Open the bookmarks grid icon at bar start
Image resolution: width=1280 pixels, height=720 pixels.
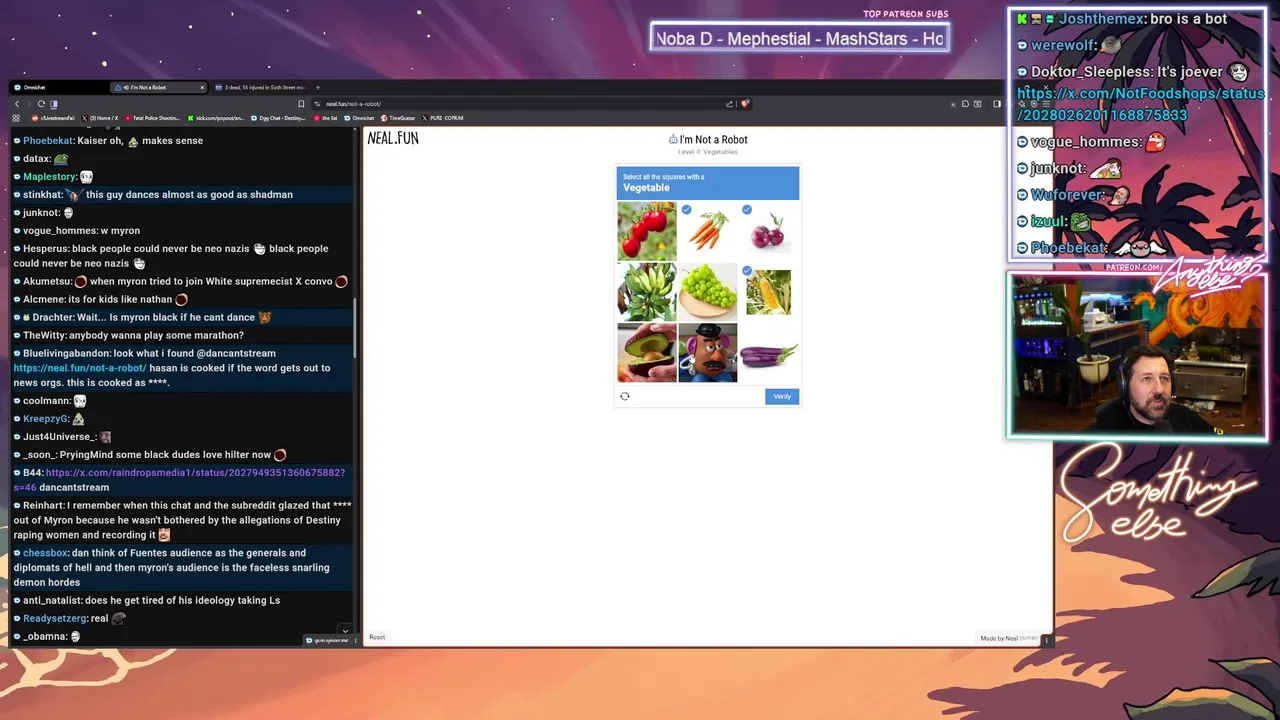pyautogui.click(x=16, y=118)
